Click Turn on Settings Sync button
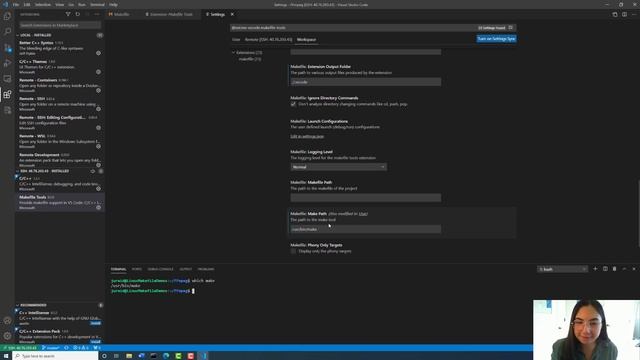The image size is (640, 360). [x=496, y=39]
